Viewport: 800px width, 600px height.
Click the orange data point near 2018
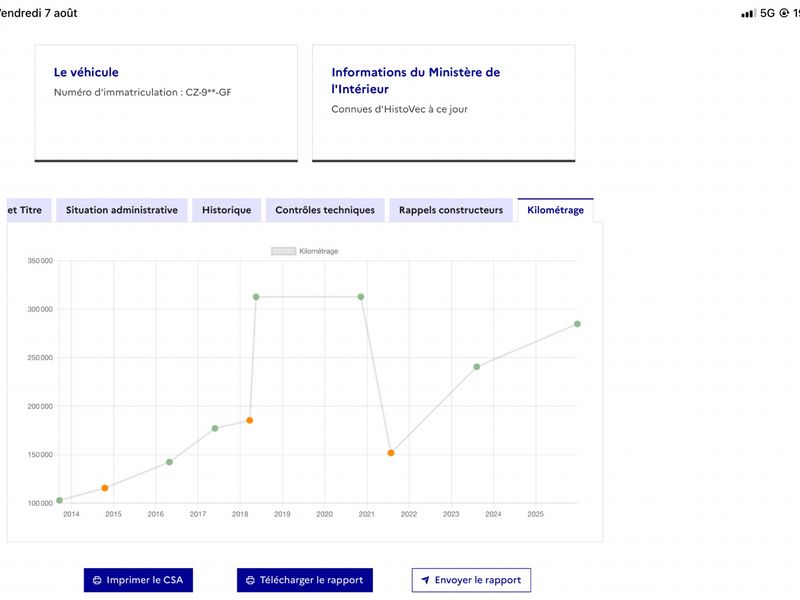click(x=249, y=420)
